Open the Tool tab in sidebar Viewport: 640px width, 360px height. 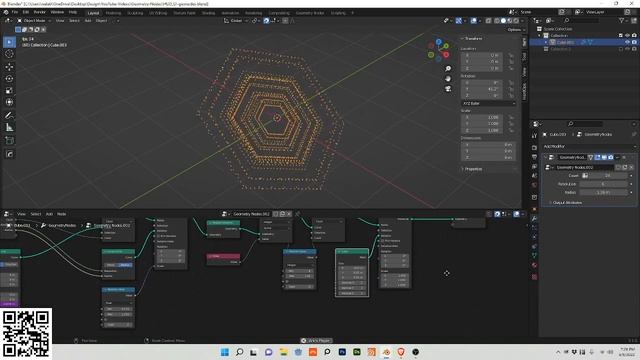524,57
